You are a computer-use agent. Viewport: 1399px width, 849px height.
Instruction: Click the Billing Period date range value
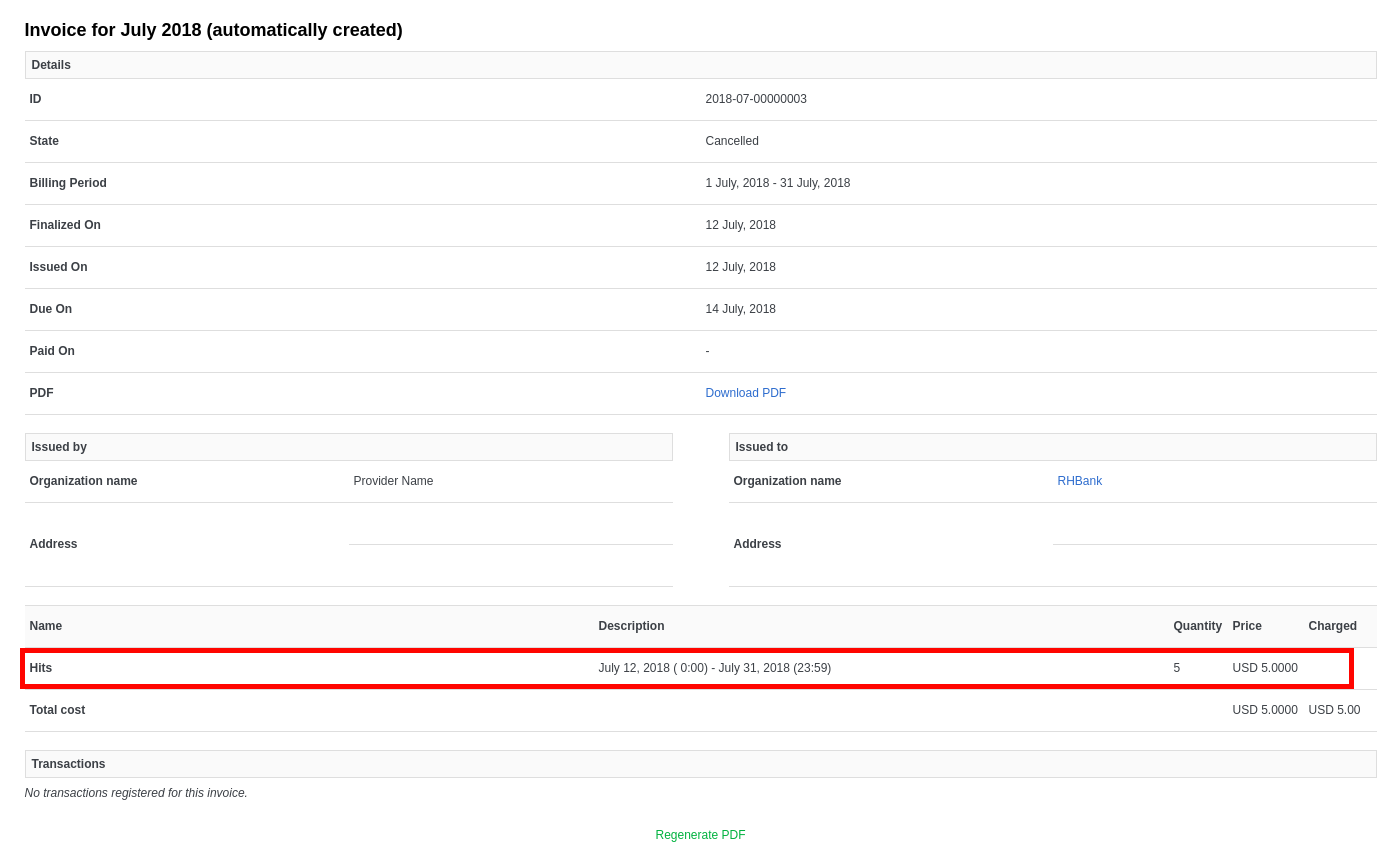[x=777, y=183]
